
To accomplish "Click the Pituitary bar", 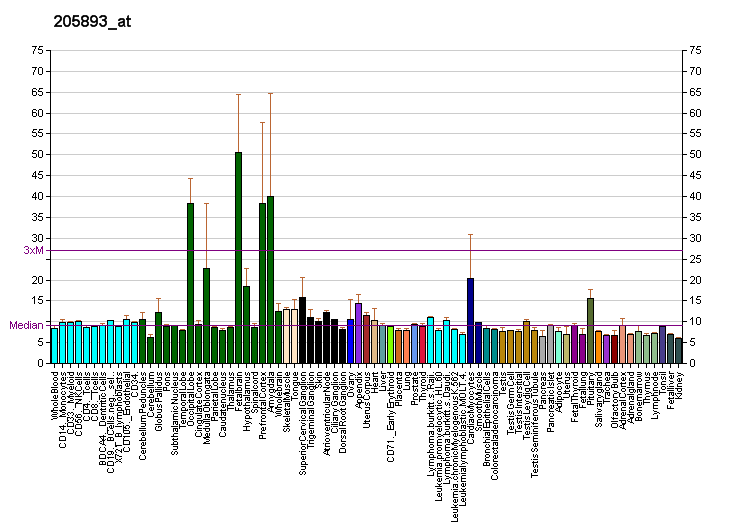I will pyautogui.click(x=590, y=330).
